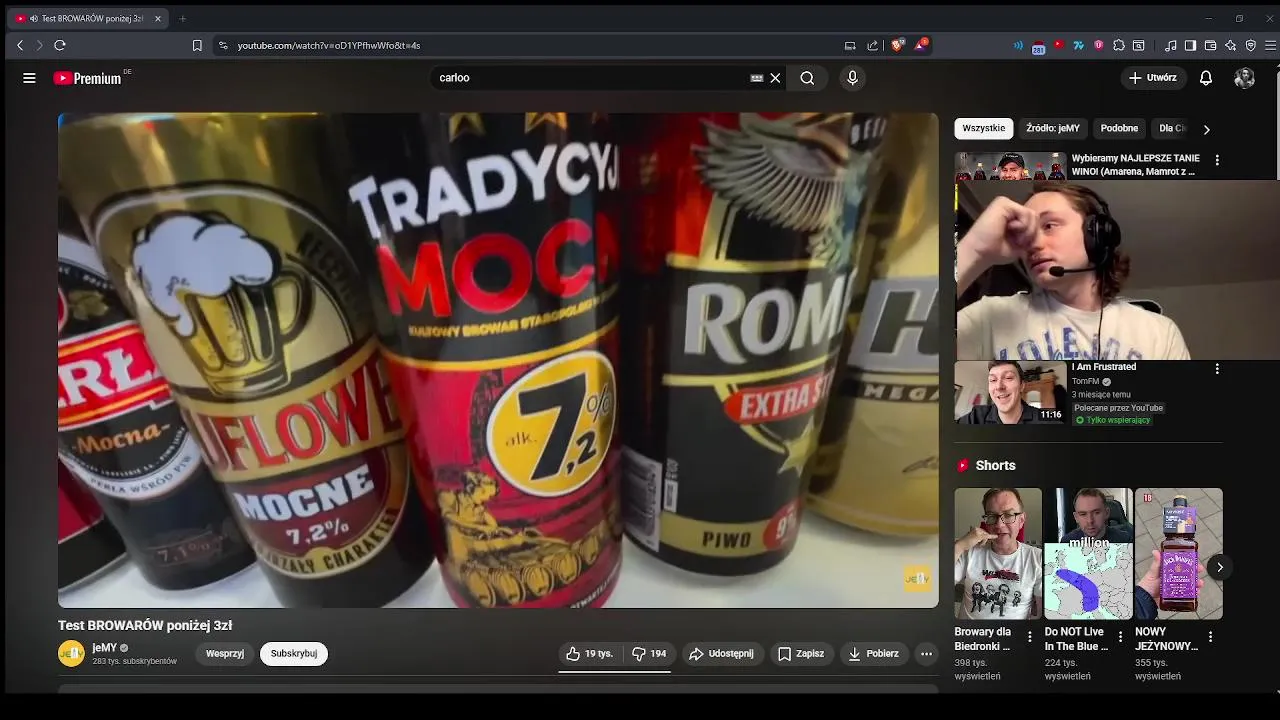Image resolution: width=1280 pixels, height=720 pixels.
Task: Open the I Am Frustrated video thumbnail
Action: [x=1010, y=392]
